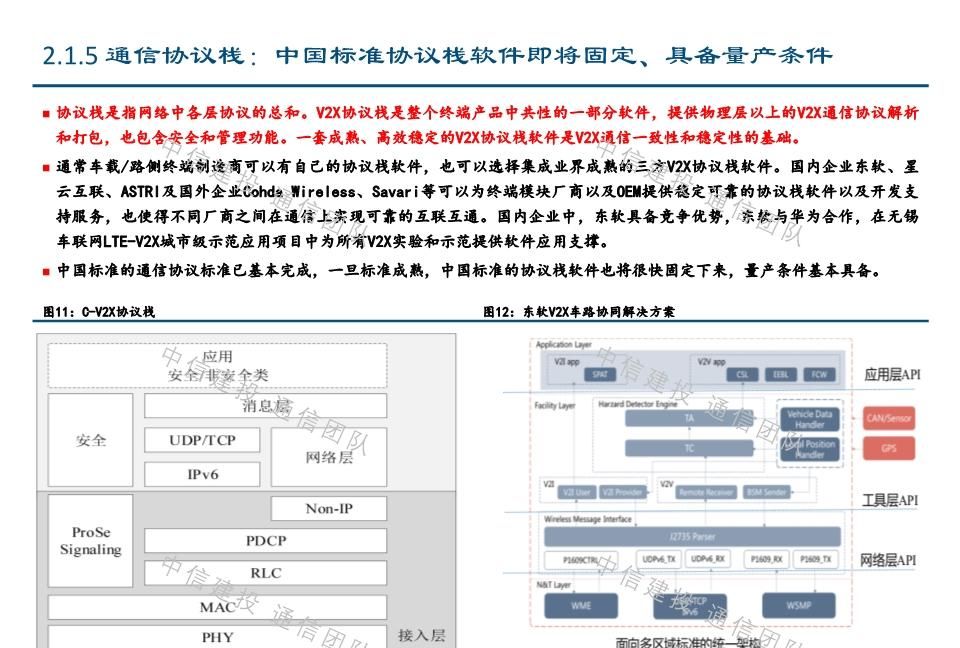Click the bullet line starting '中国标准的通信协议标准已基本完成'
The width and height of the screenshot is (960, 648).
click(468, 270)
